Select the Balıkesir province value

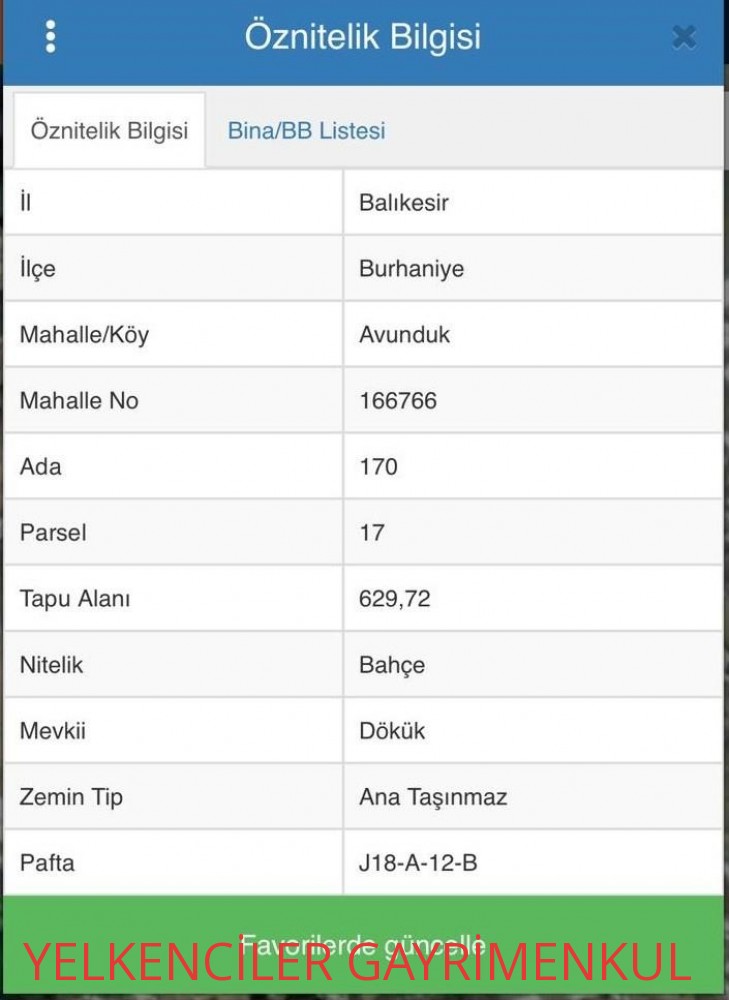404,203
